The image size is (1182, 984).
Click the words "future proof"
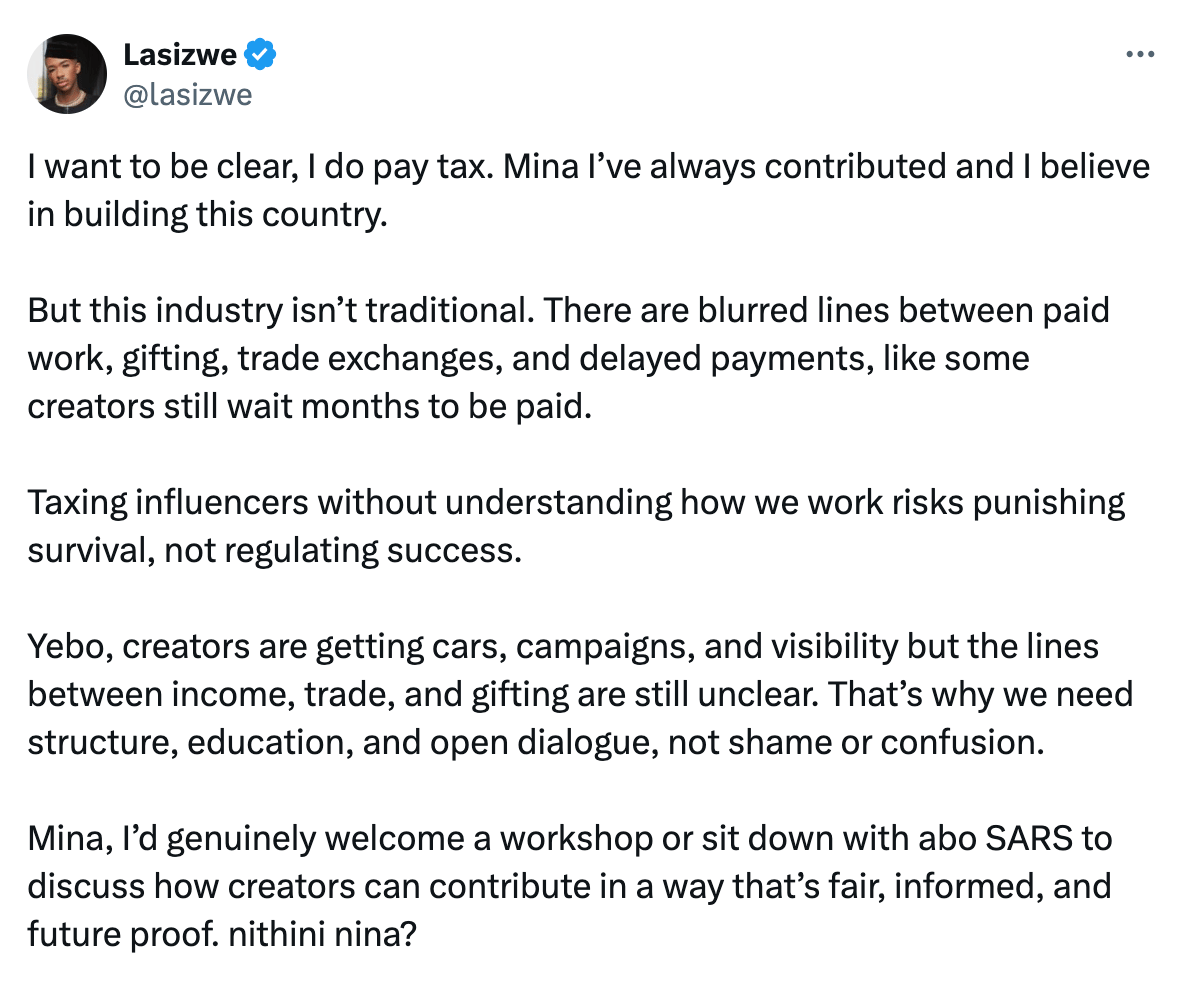(x=124, y=935)
